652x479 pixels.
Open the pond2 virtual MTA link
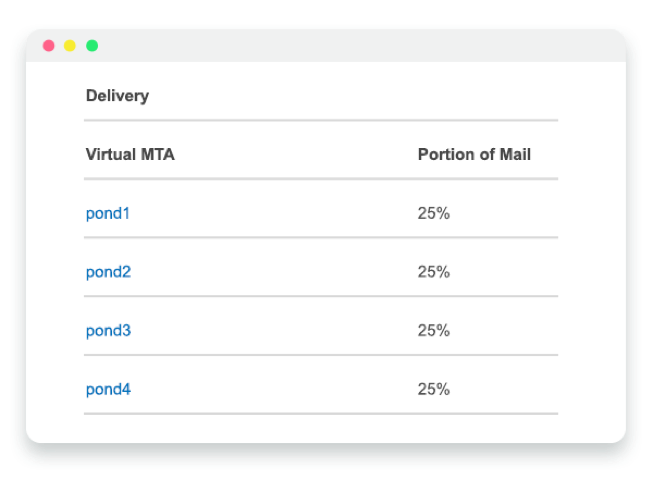coord(108,272)
